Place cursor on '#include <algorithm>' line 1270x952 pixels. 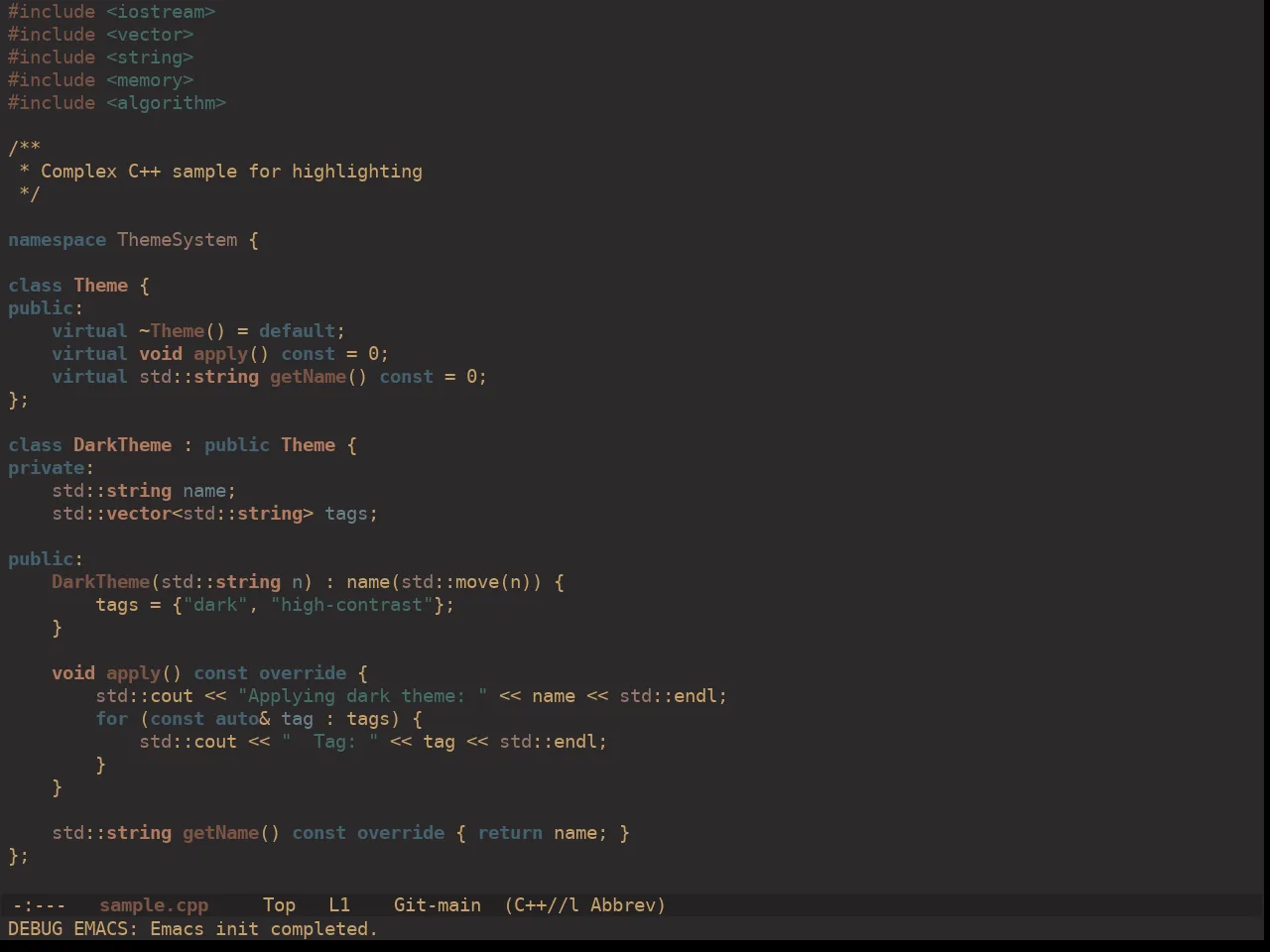pyautogui.click(x=117, y=103)
